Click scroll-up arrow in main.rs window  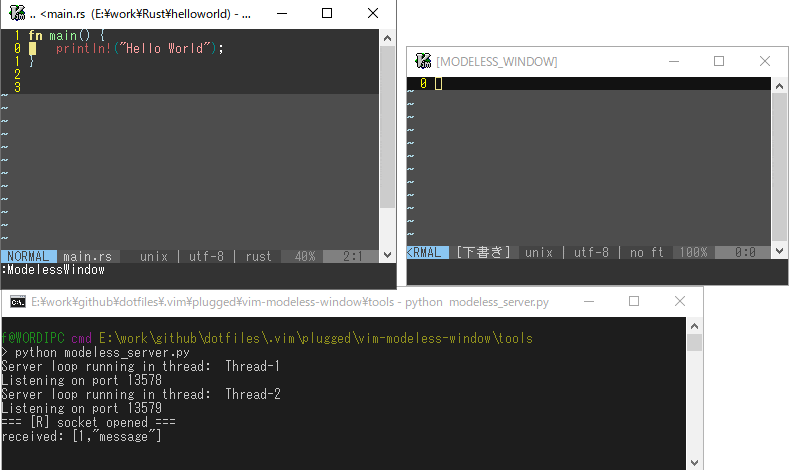(387, 38)
